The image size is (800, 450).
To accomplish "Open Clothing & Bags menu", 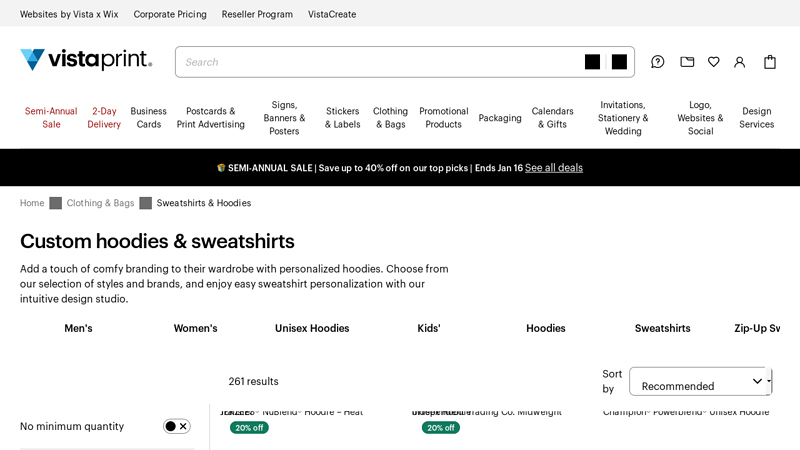I will (x=390, y=118).
